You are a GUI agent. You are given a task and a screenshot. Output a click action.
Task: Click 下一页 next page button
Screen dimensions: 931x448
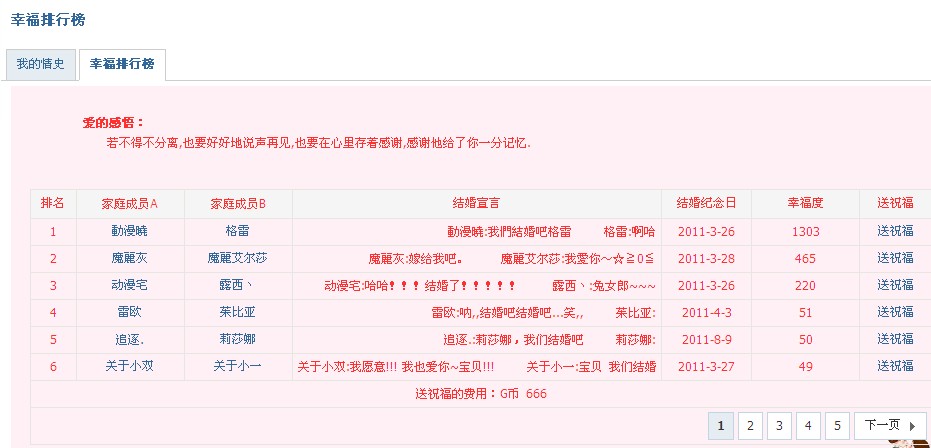[x=890, y=425]
